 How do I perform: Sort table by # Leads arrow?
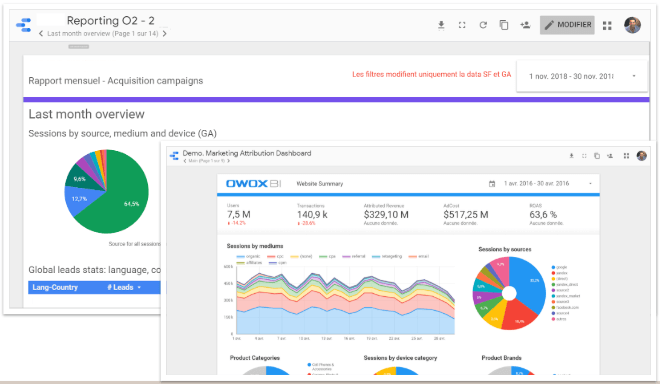[139, 288]
